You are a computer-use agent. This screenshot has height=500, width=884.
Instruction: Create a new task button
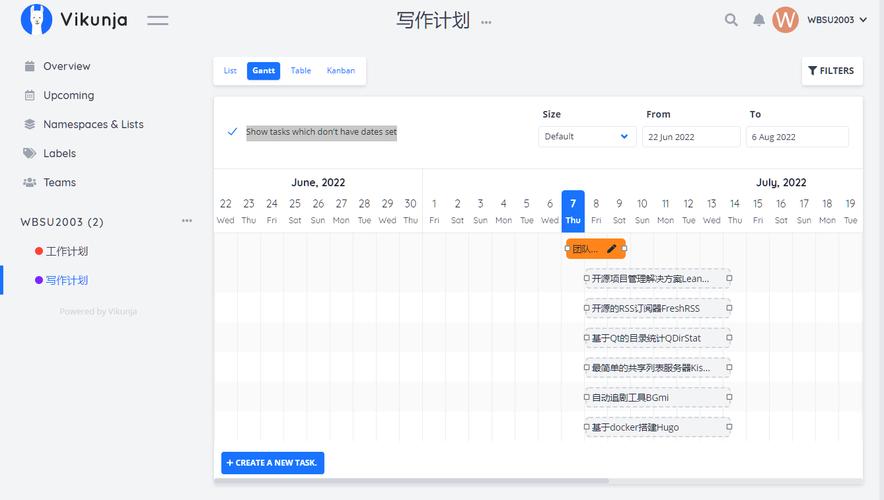(x=272, y=463)
